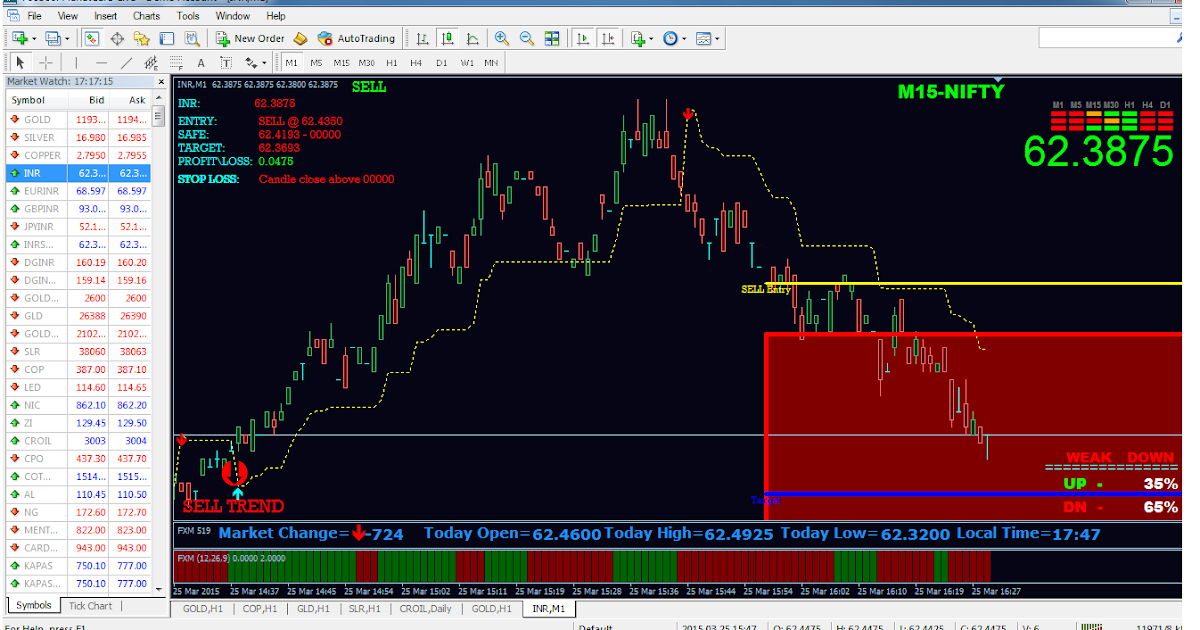Switch to H4 timeframe
The image size is (1200, 630).
[416, 63]
